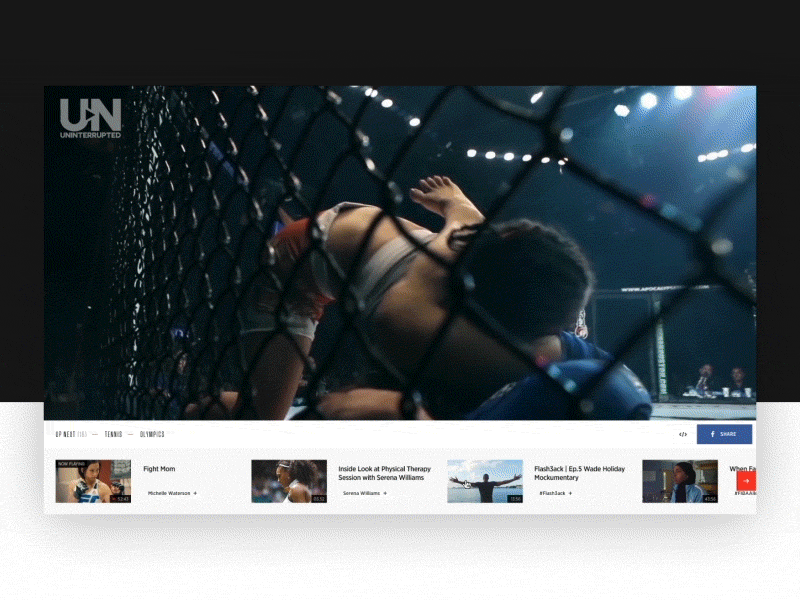
Task: Share the video on Facebook
Action: tap(724, 434)
